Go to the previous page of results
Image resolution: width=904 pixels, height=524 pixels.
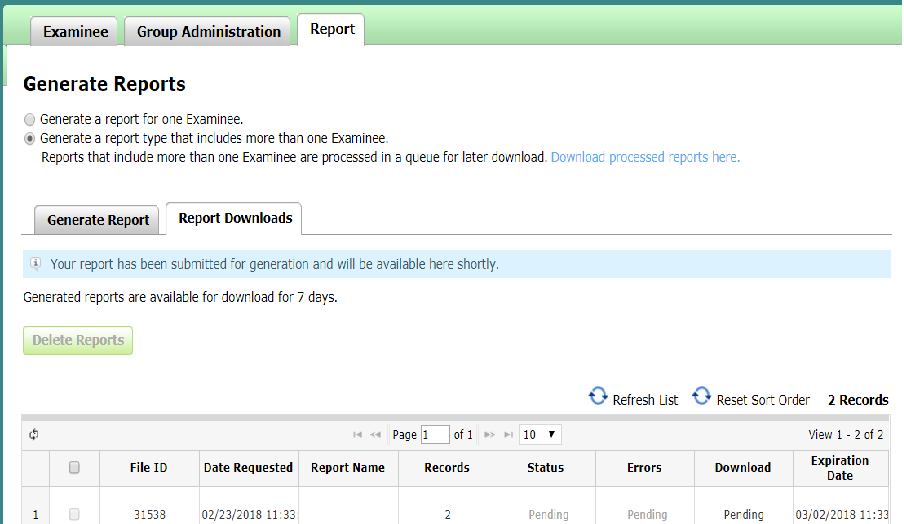376,435
